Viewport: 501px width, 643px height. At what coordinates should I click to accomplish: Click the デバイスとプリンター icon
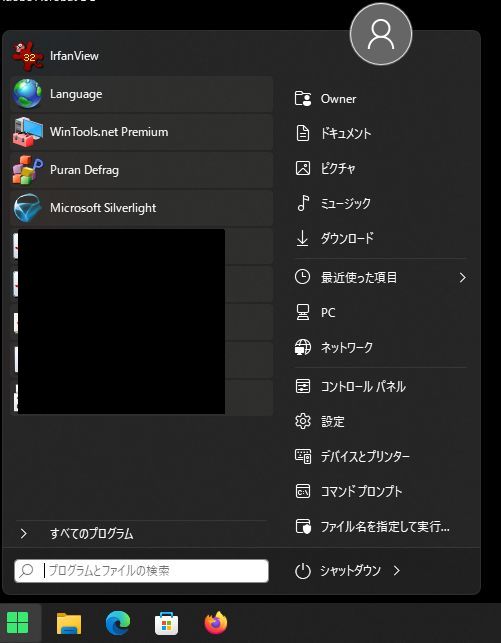coord(303,456)
